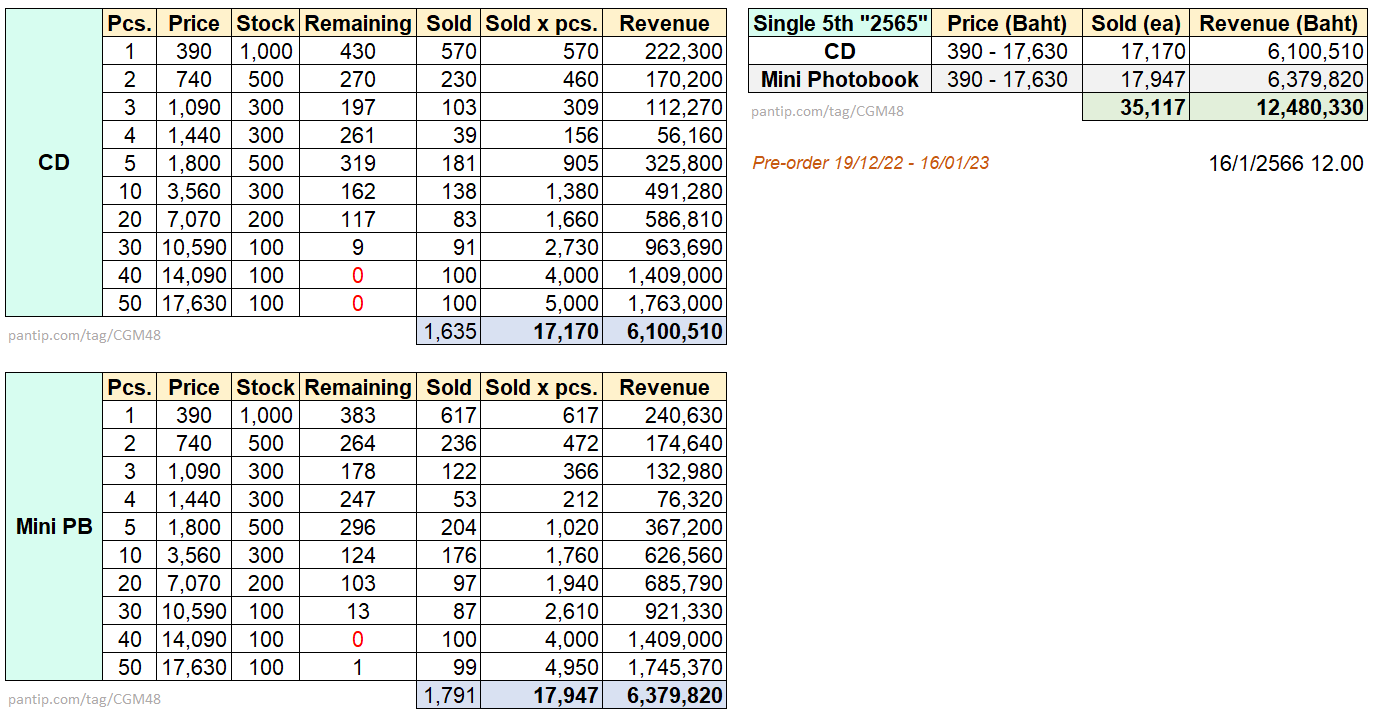Click the Sold (ea) column header
The height and width of the screenshot is (713, 1374).
[1135, 24]
